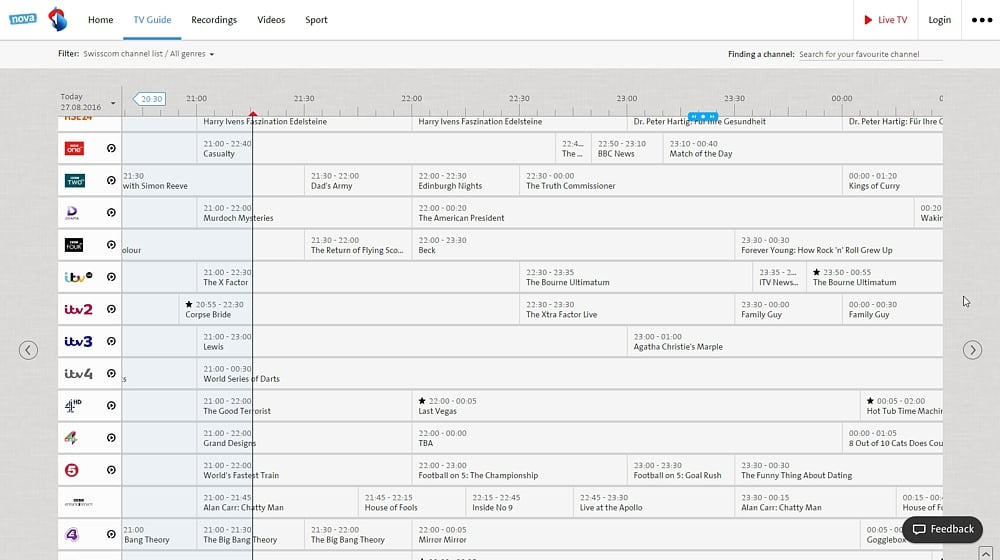This screenshot has height=560, width=1000.
Task: Click replay icon for ITV
Action: (x=111, y=277)
